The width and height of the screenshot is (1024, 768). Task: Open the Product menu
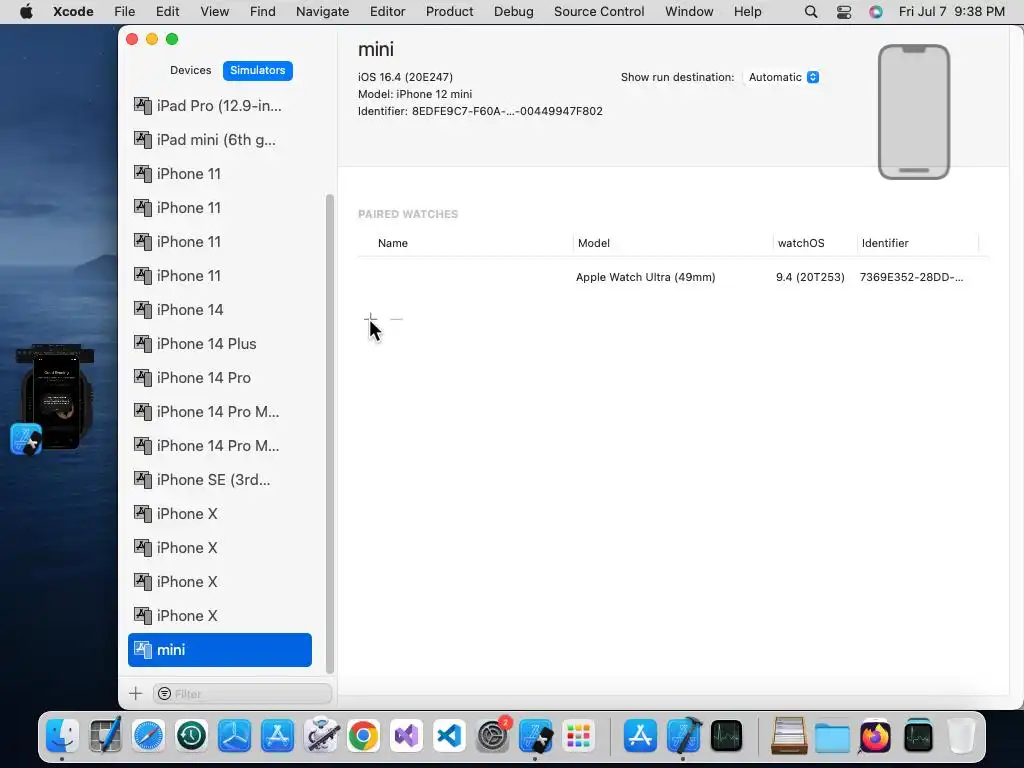click(449, 12)
